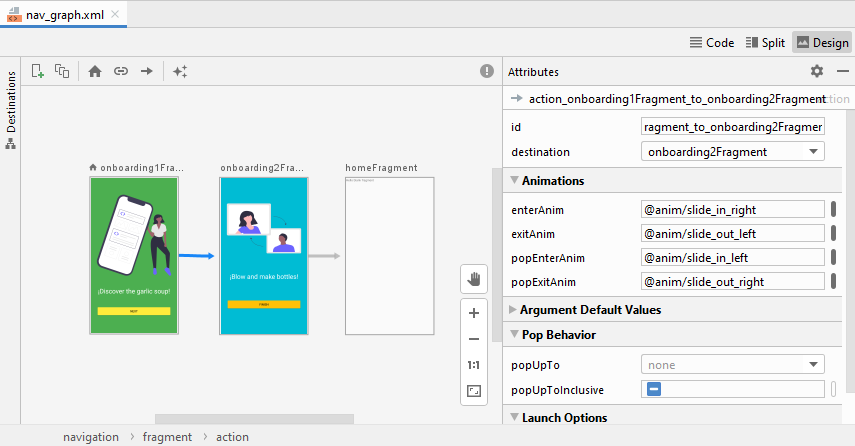Open Attributes panel settings gear
This screenshot has height=446, width=855.
tap(816, 71)
